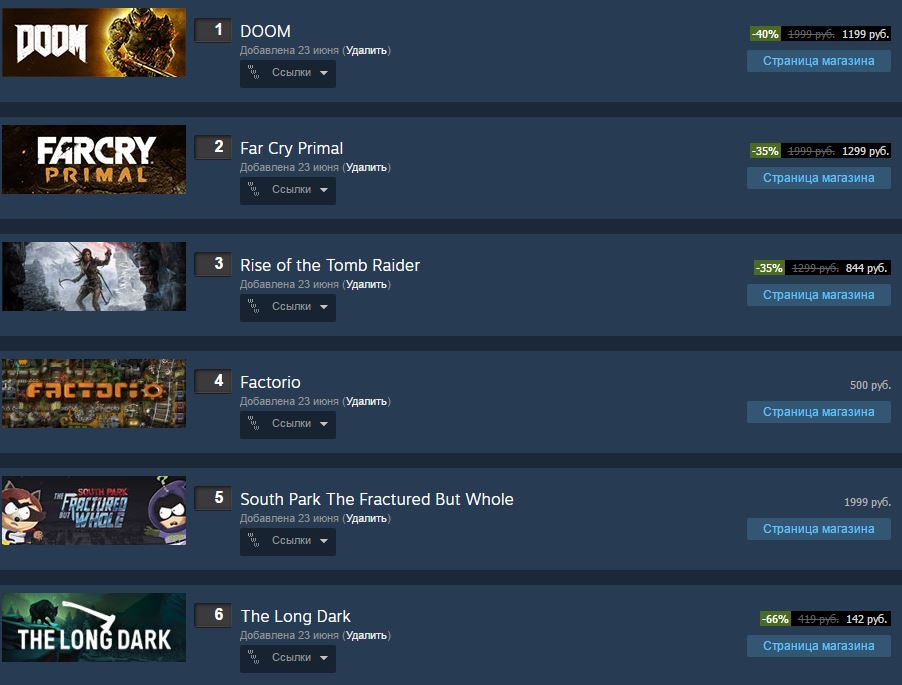Open the Rise of the Tomb Raider title

tap(330, 265)
